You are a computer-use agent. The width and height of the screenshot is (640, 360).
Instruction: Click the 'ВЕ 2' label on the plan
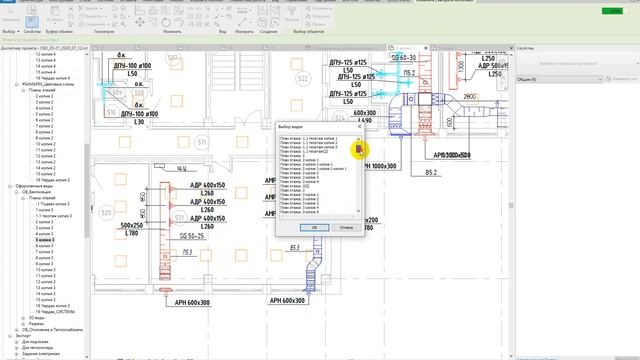tap(431, 173)
